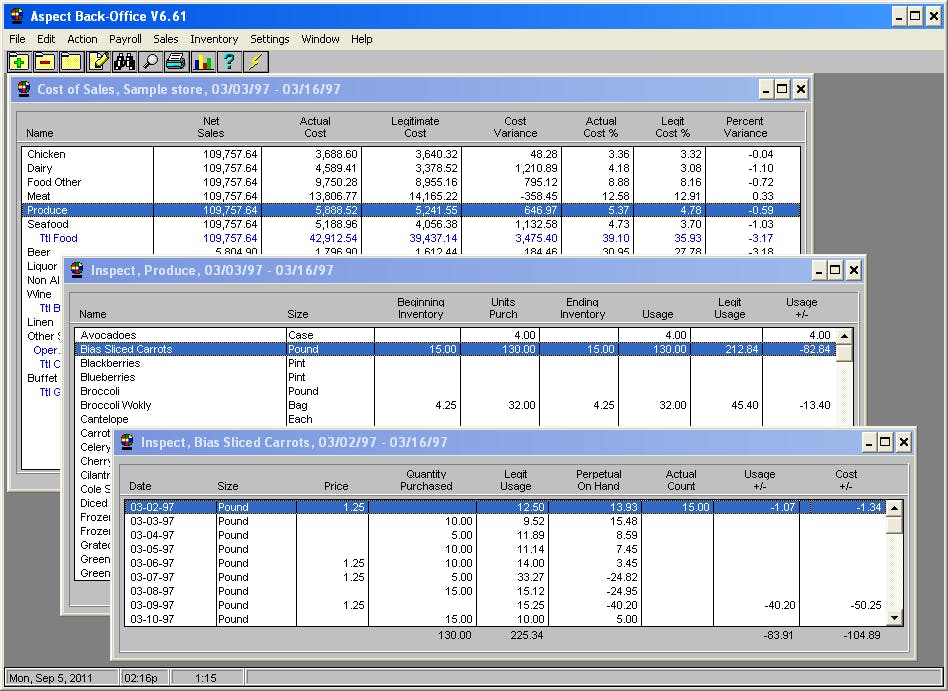Viewport: 948px width, 691px height.
Task: Click the remove folder icon with red minus
Action: pyautogui.click(x=44, y=62)
